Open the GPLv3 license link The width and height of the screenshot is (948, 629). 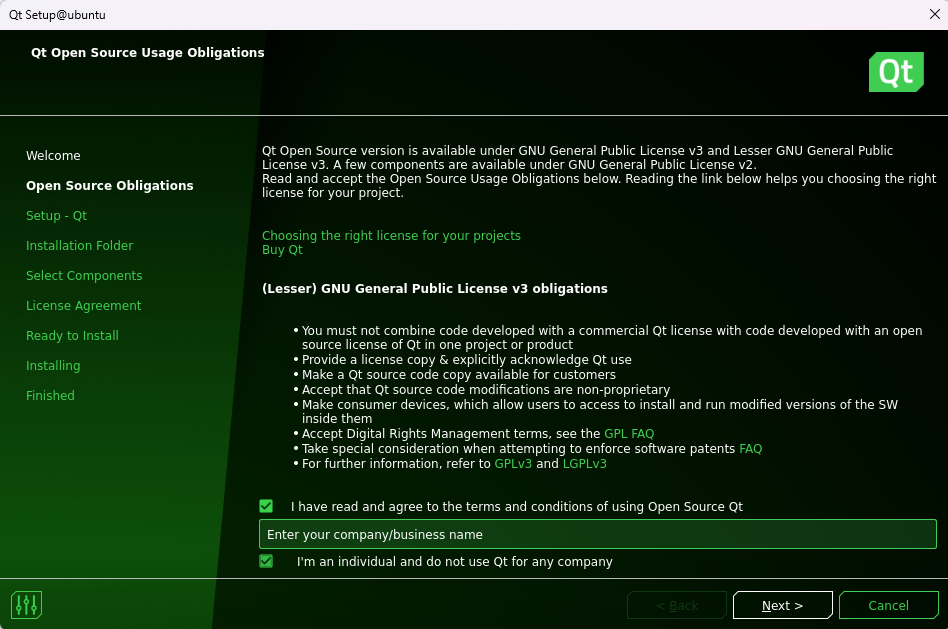pos(513,464)
